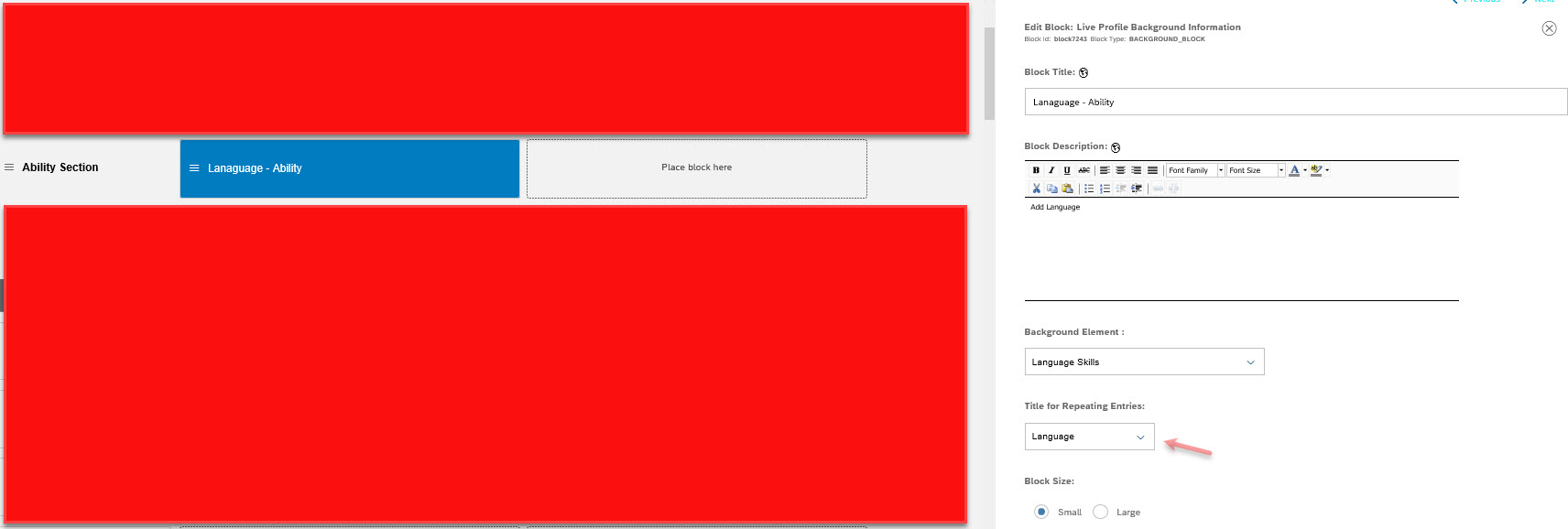The height and width of the screenshot is (529, 1568).
Task: Select the Large block size
Action: coord(1100,512)
